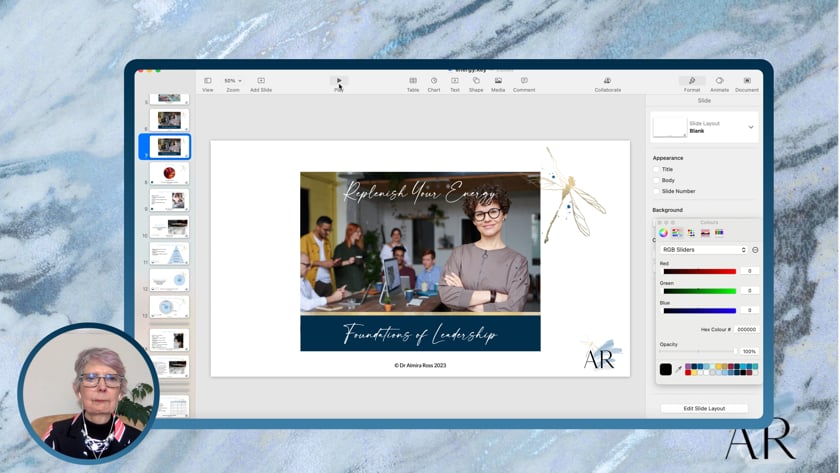
Task: Click the circular options button beside RGB Sliders
Action: click(755, 250)
